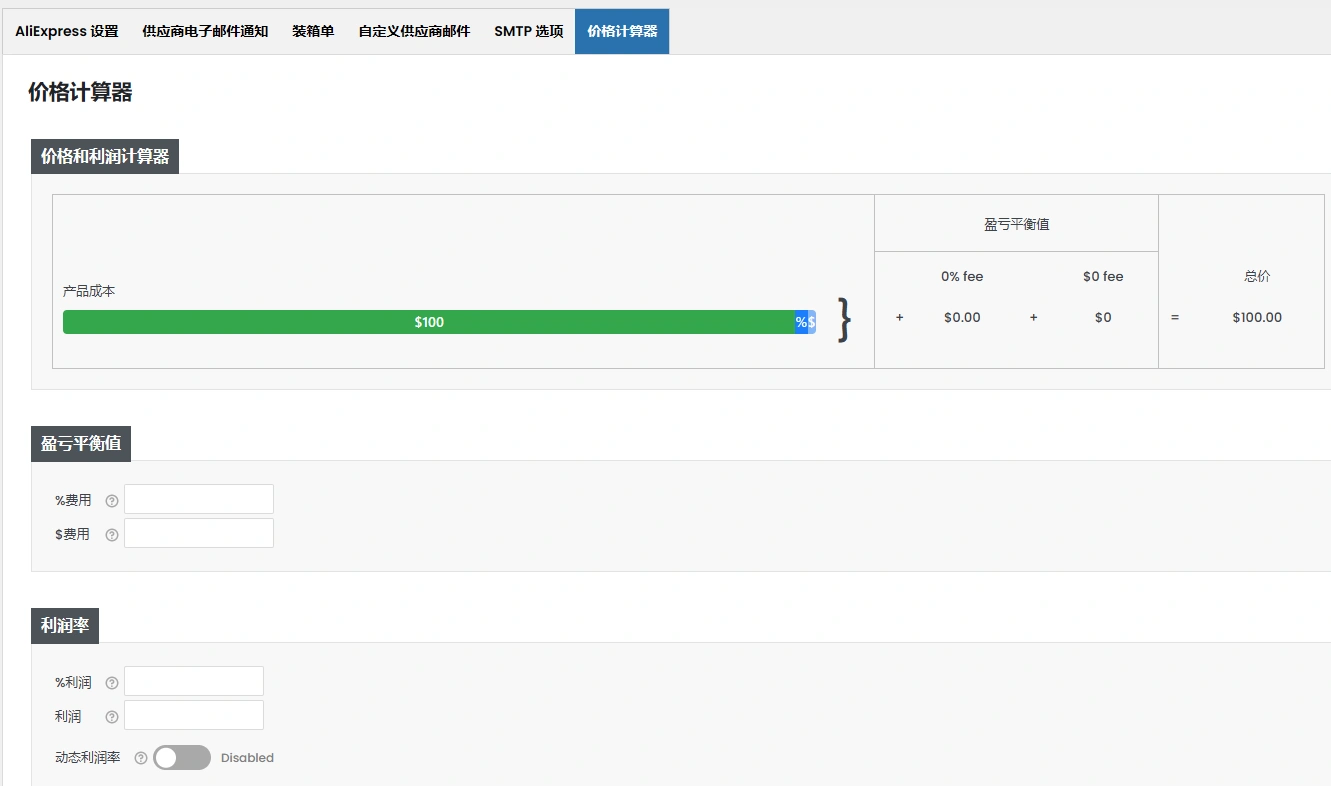This screenshot has height=786, width=1331.
Task: Click the 利润 input field
Action: (x=193, y=714)
